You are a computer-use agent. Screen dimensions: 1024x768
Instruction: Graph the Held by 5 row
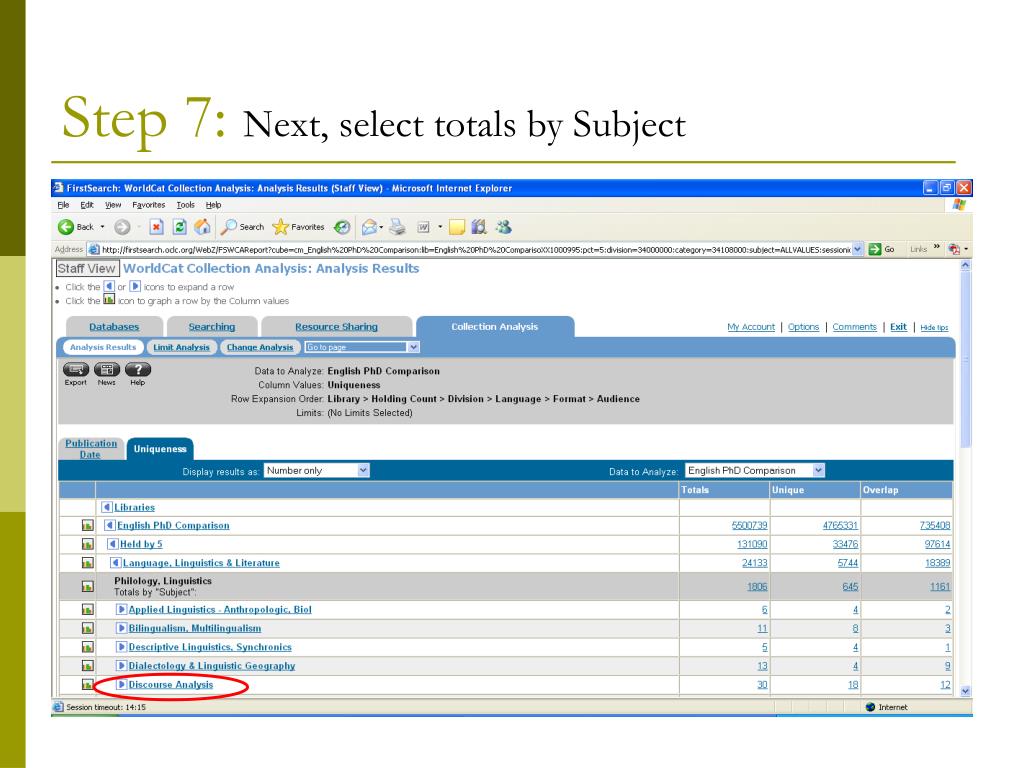coord(88,544)
